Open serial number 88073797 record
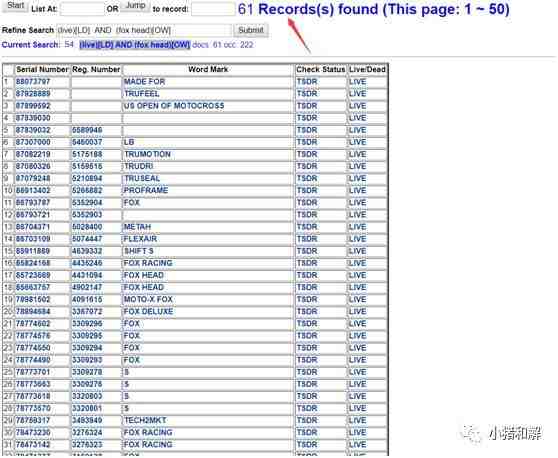 click(x=33, y=82)
